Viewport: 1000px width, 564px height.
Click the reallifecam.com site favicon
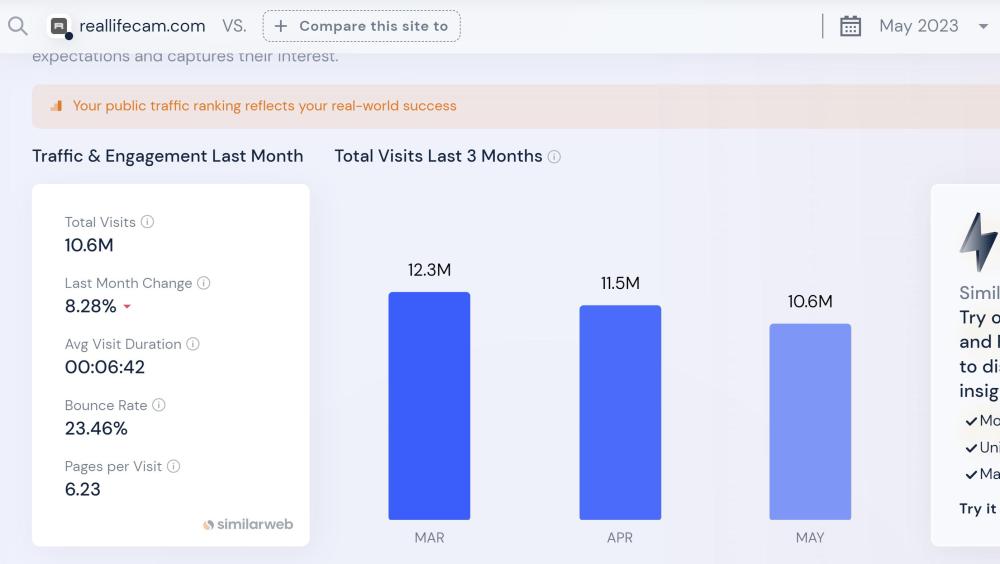(x=60, y=27)
